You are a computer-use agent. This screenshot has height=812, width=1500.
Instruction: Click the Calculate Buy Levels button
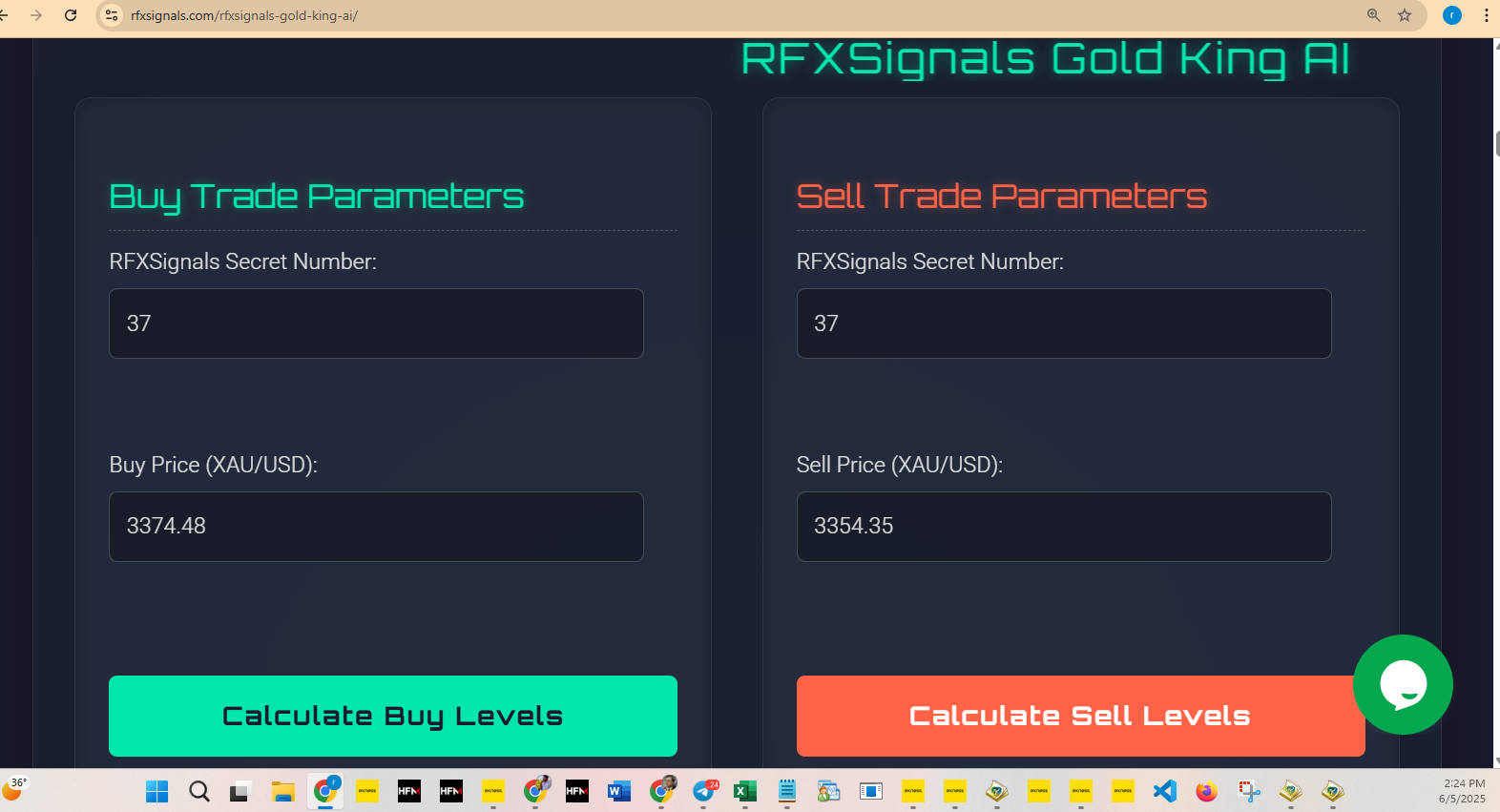(x=393, y=716)
